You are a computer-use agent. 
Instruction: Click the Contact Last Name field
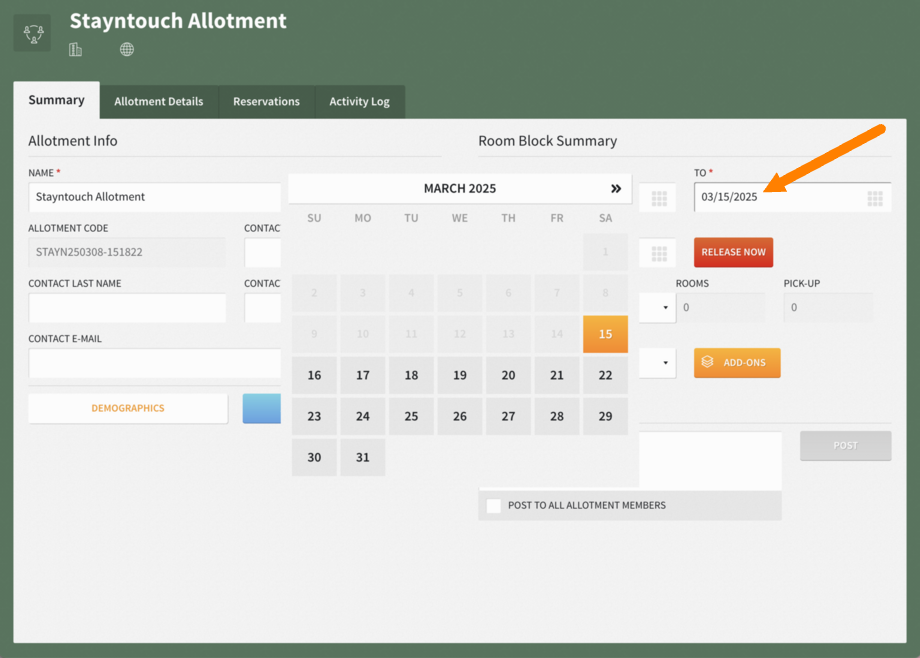click(x=127, y=308)
